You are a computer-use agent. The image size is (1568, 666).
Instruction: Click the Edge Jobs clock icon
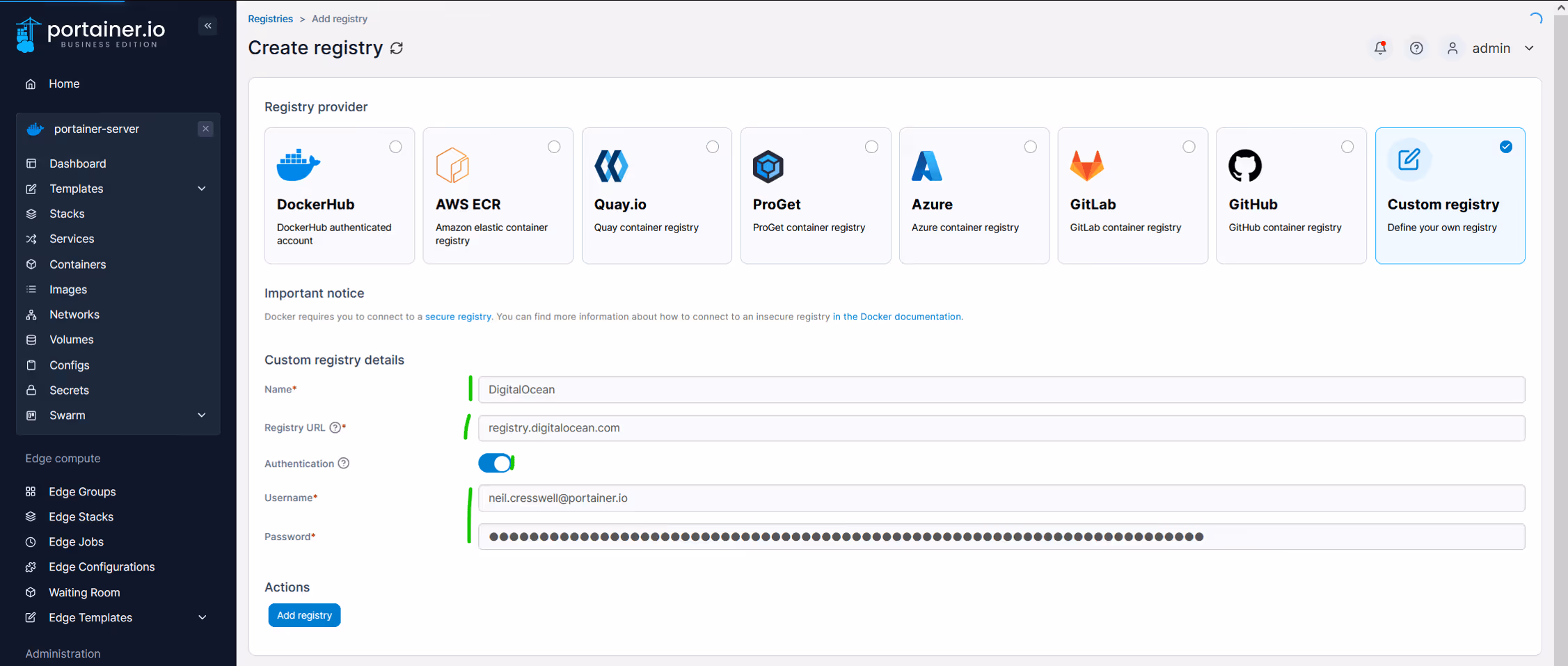[31, 541]
